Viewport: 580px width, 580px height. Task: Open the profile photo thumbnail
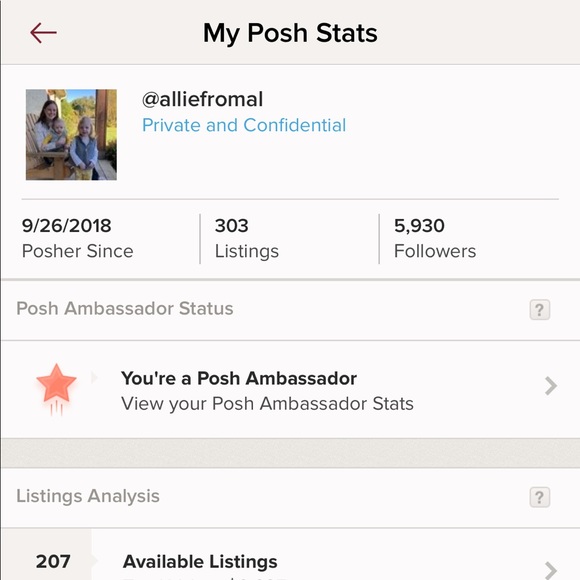click(x=71, y=135)
